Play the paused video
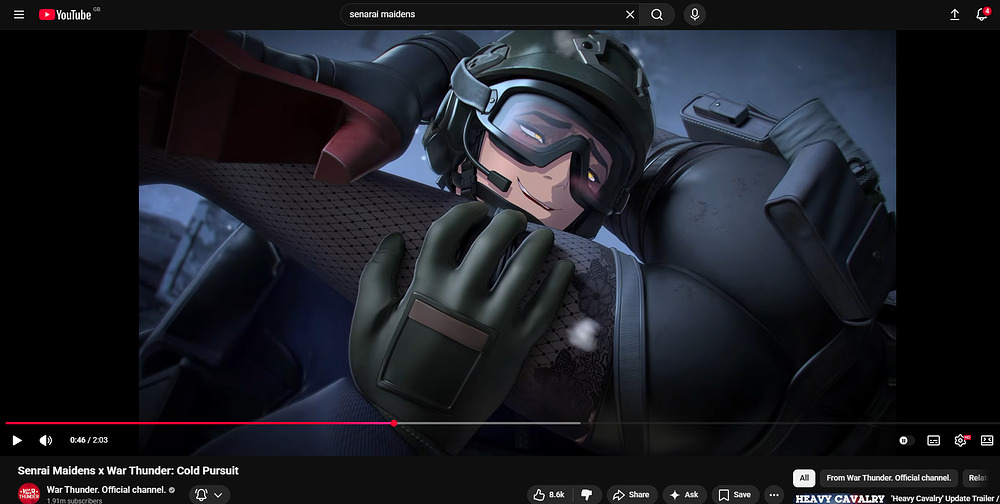This screenshot has width=1000, height=504. tap(17, 440)
